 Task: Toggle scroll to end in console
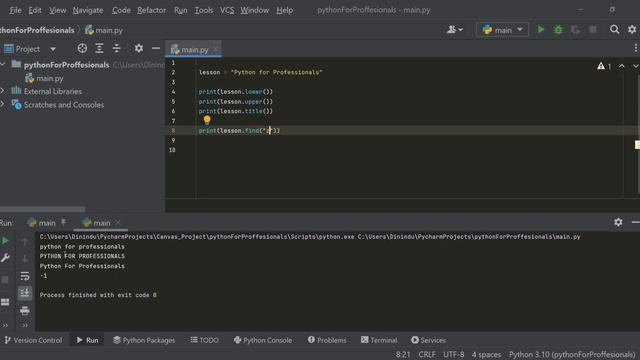click(24, 293)
